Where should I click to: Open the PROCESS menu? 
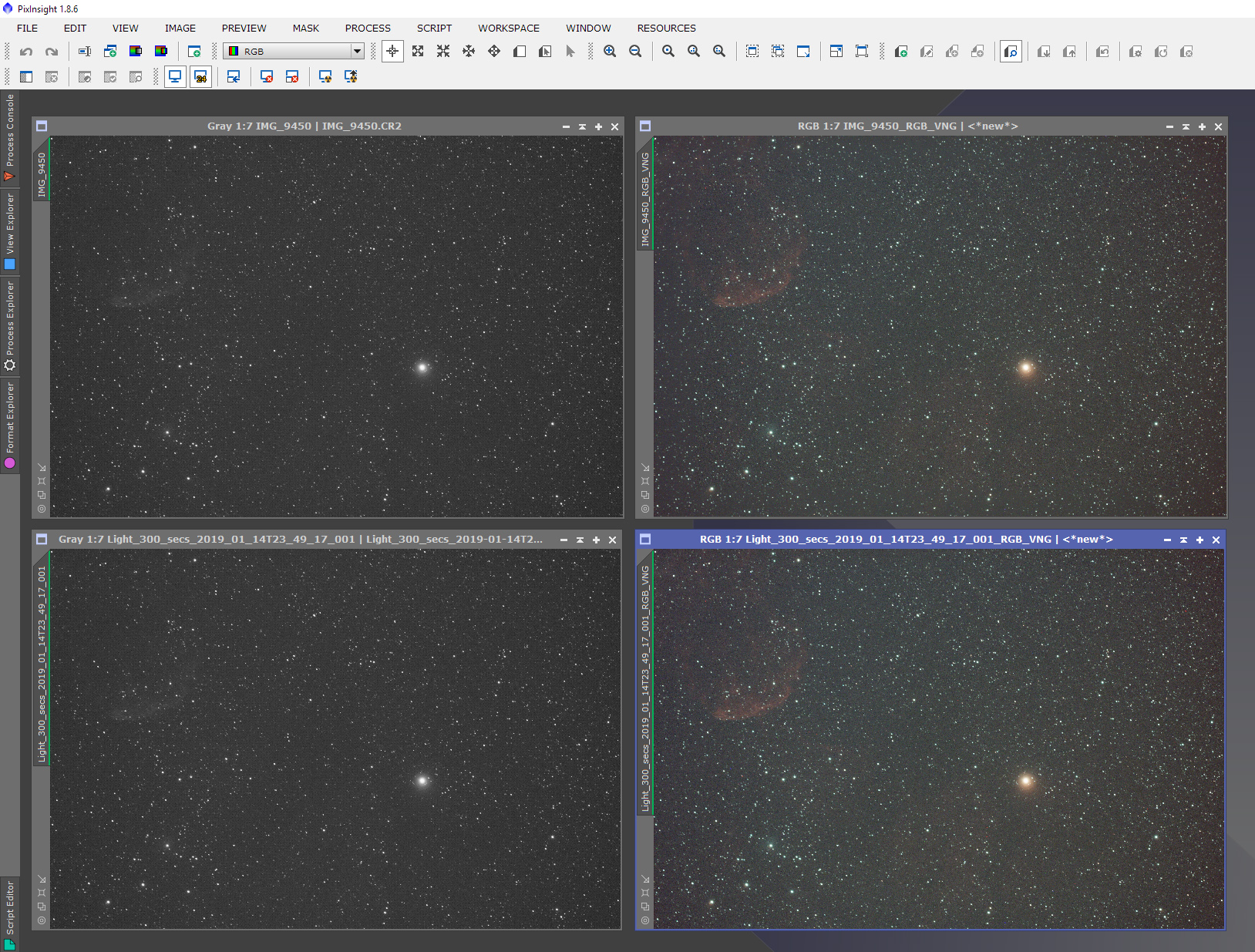click(368, 28)
